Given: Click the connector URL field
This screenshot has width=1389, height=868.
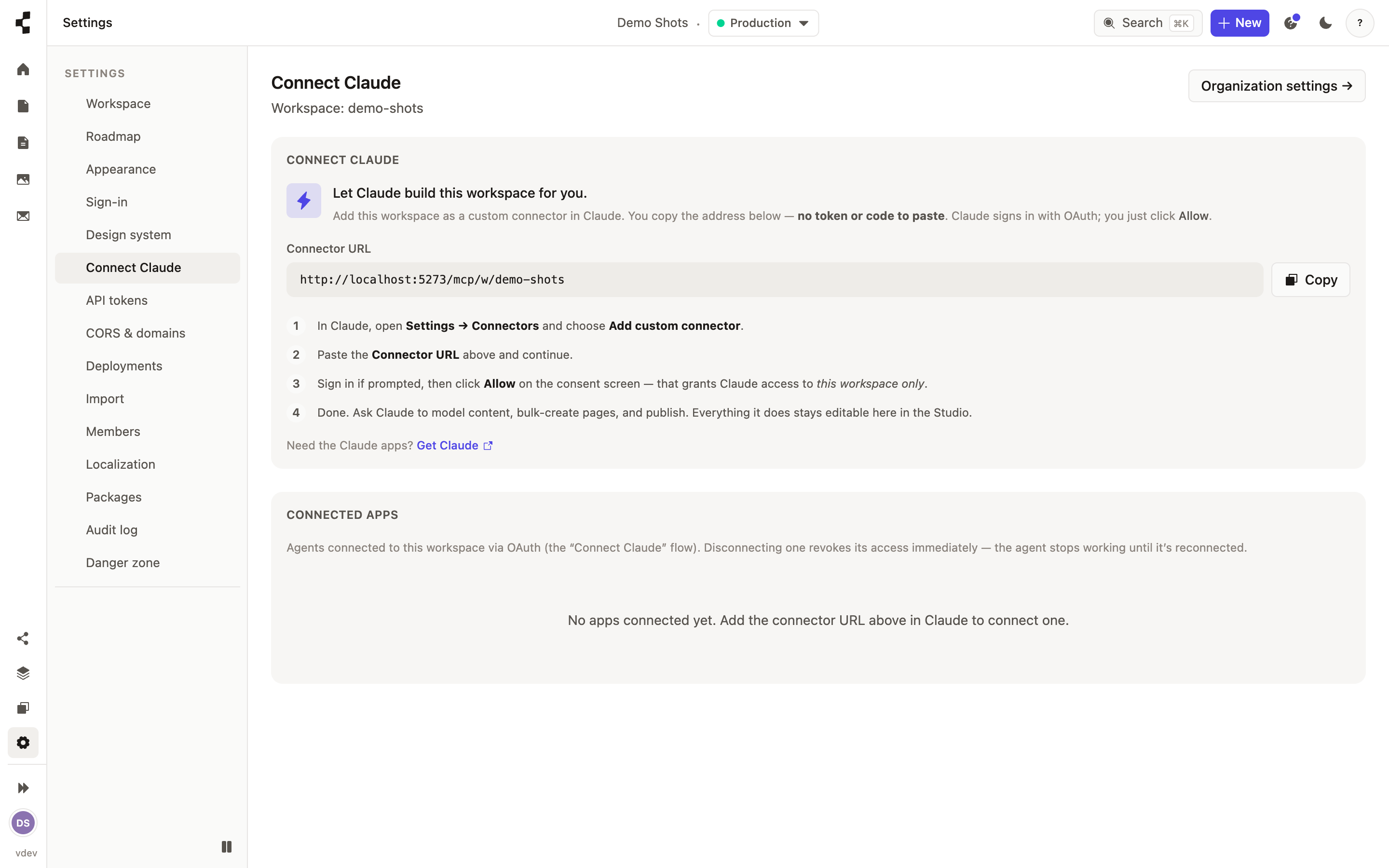Looking at the screenshot, I should pos(774,280).
